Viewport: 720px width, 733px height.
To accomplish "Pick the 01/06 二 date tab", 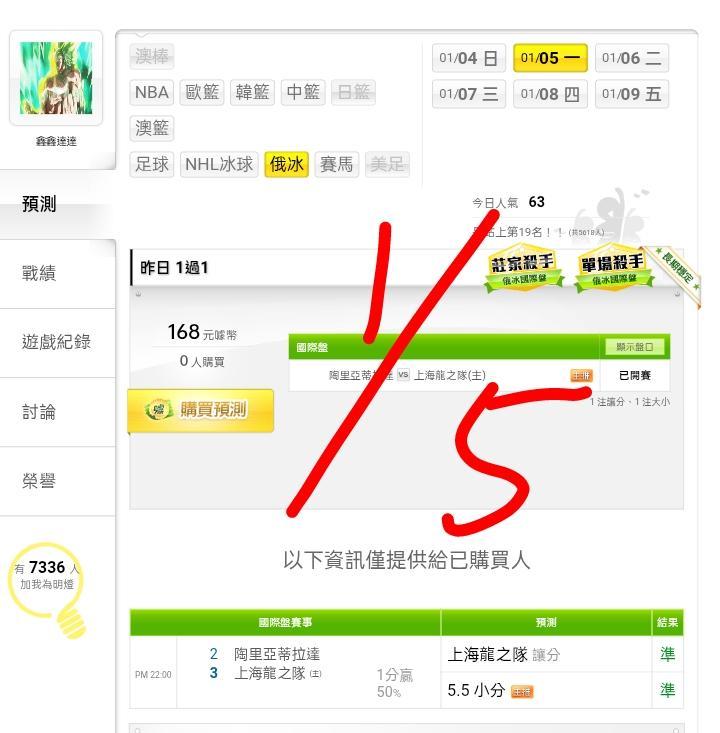I will [x=632, y=58].
